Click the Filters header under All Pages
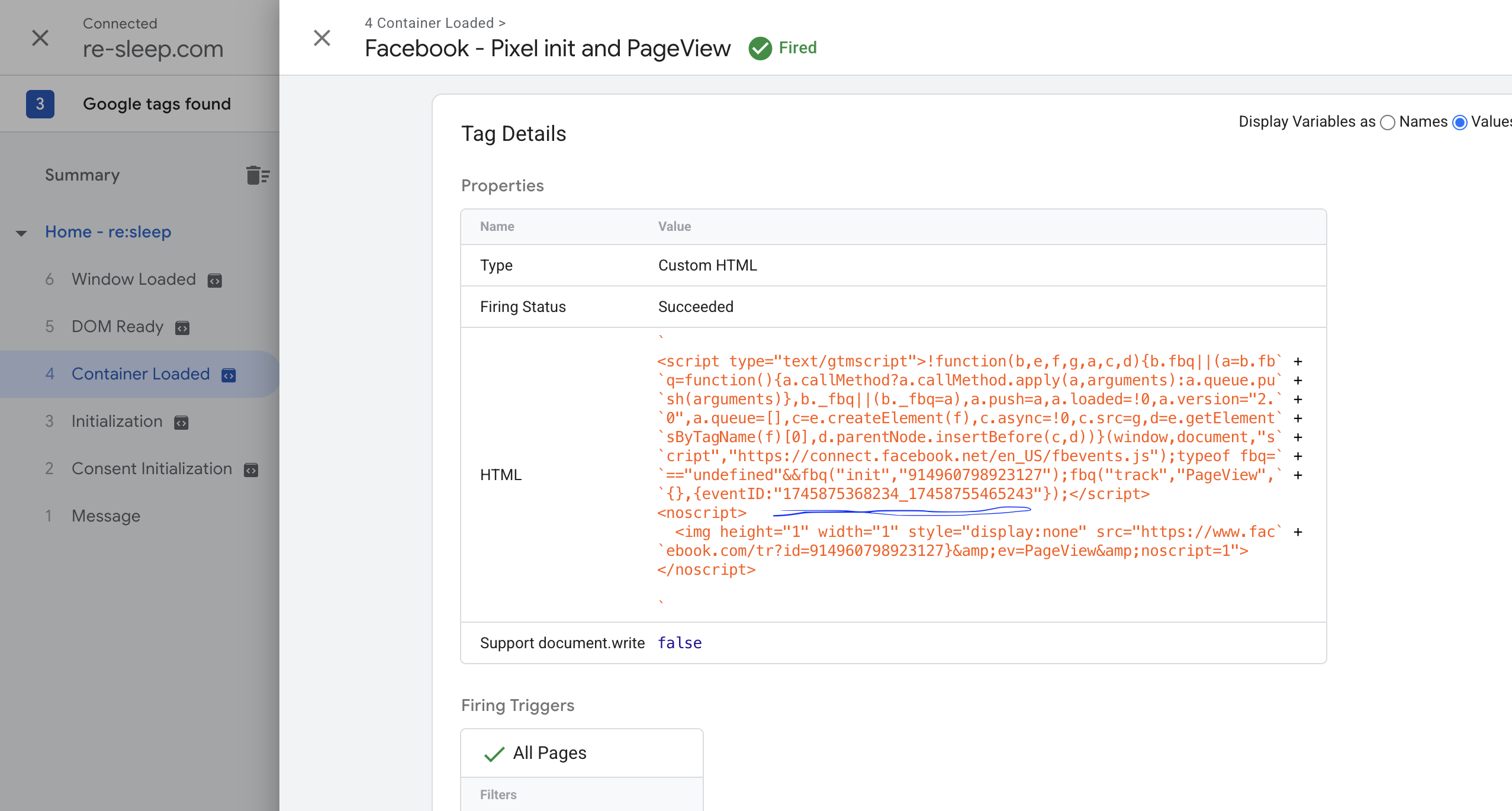The height and width of the screenshot is (811, 1512). 498,794
